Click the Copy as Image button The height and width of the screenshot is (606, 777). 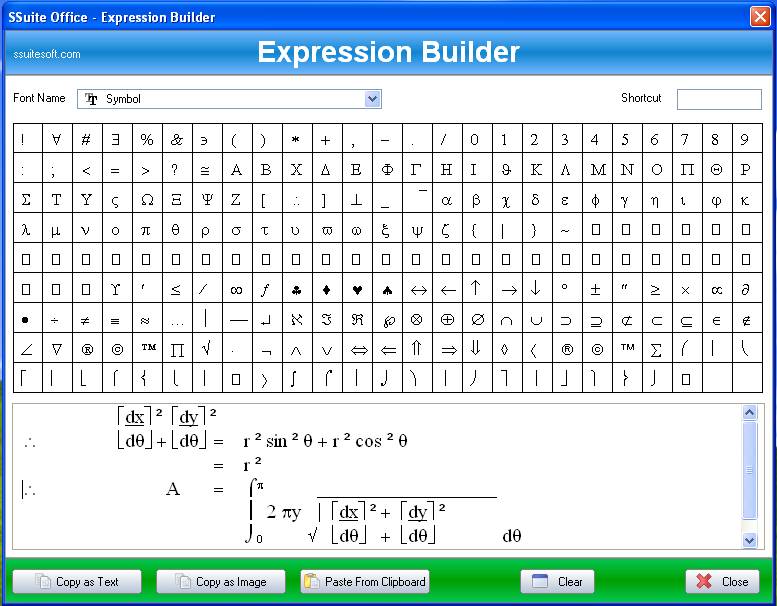221,582
